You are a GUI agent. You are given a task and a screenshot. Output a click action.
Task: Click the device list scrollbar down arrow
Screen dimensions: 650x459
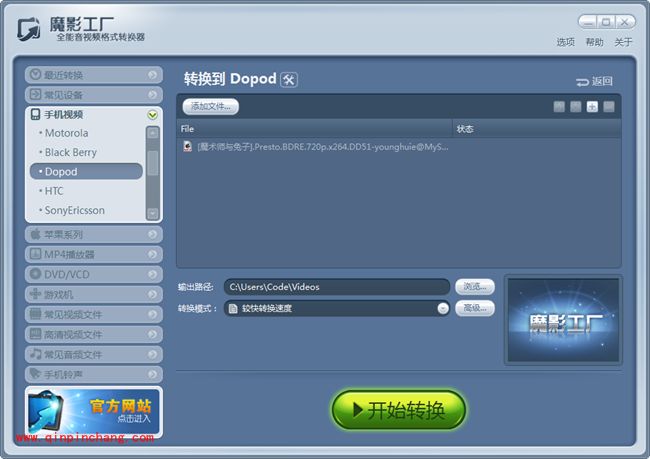[x=152, y=213]
